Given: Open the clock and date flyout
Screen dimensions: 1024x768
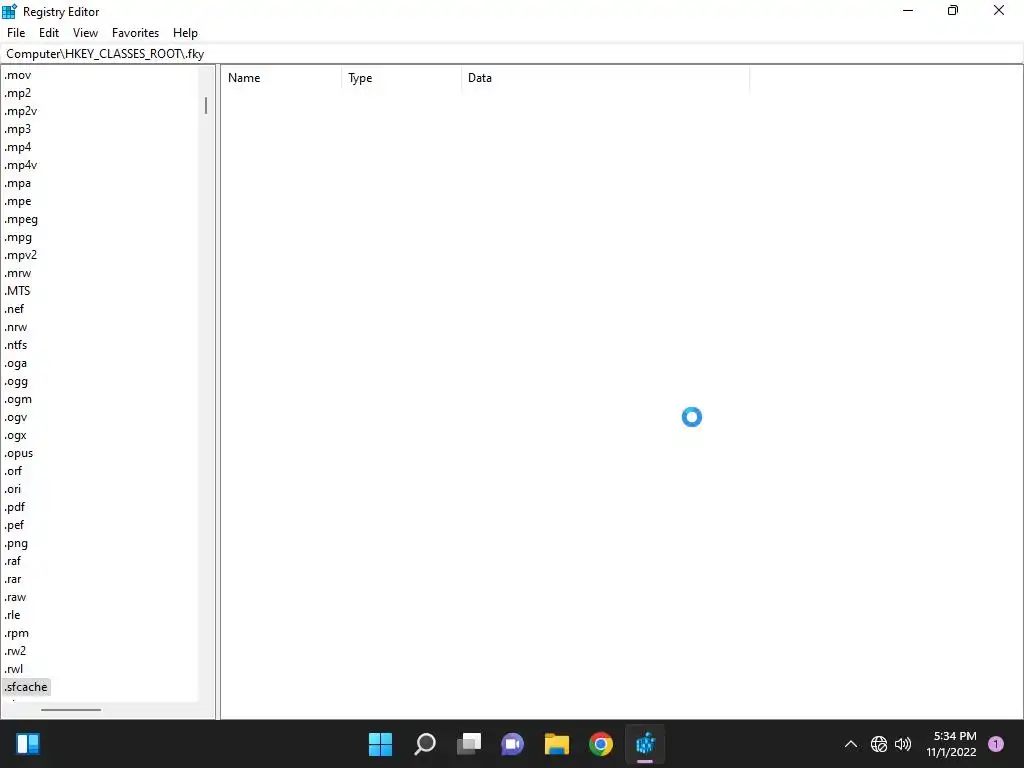Looking at the screenshot, I should tap(951, 744).
